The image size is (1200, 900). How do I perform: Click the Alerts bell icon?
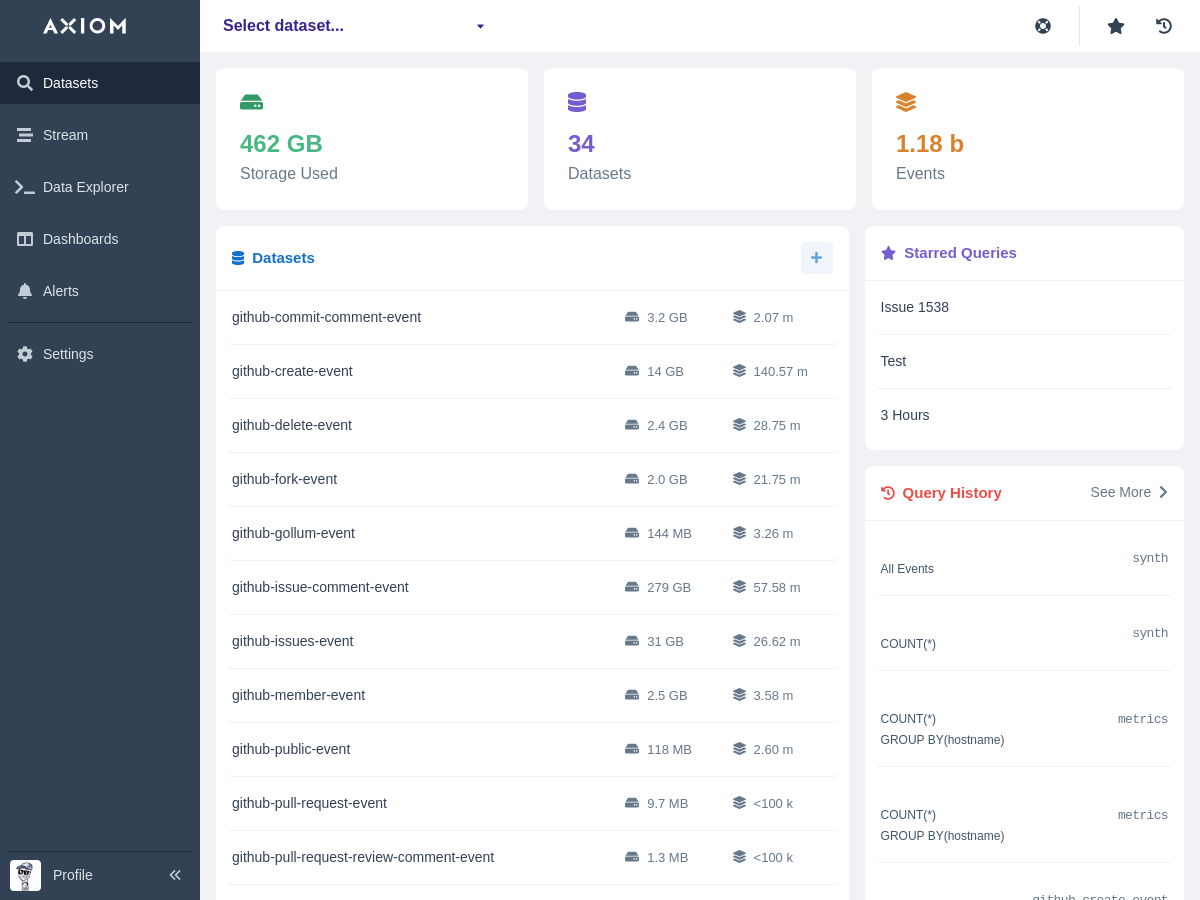point(25,291)
